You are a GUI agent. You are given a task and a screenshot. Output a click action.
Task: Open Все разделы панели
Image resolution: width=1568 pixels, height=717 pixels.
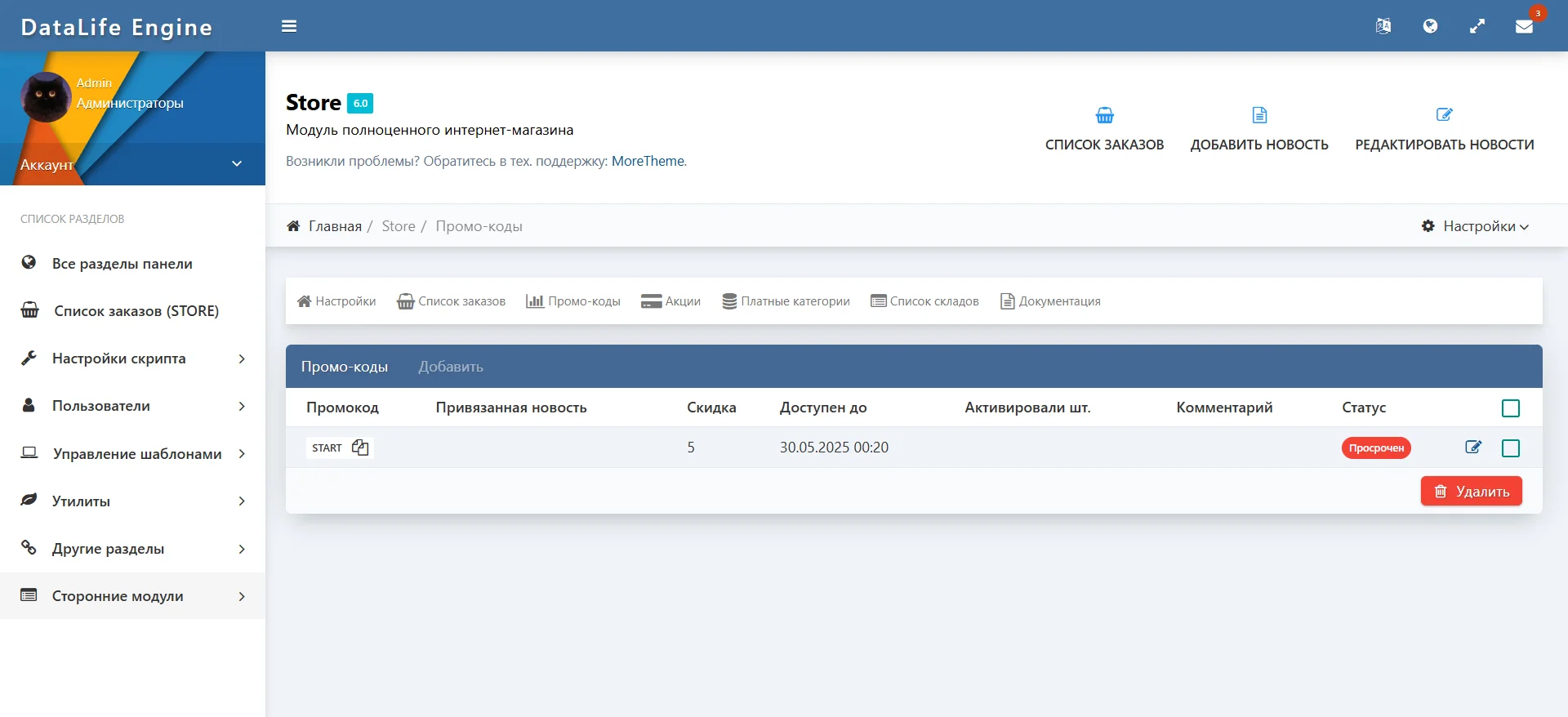click(x=122, y=264)
